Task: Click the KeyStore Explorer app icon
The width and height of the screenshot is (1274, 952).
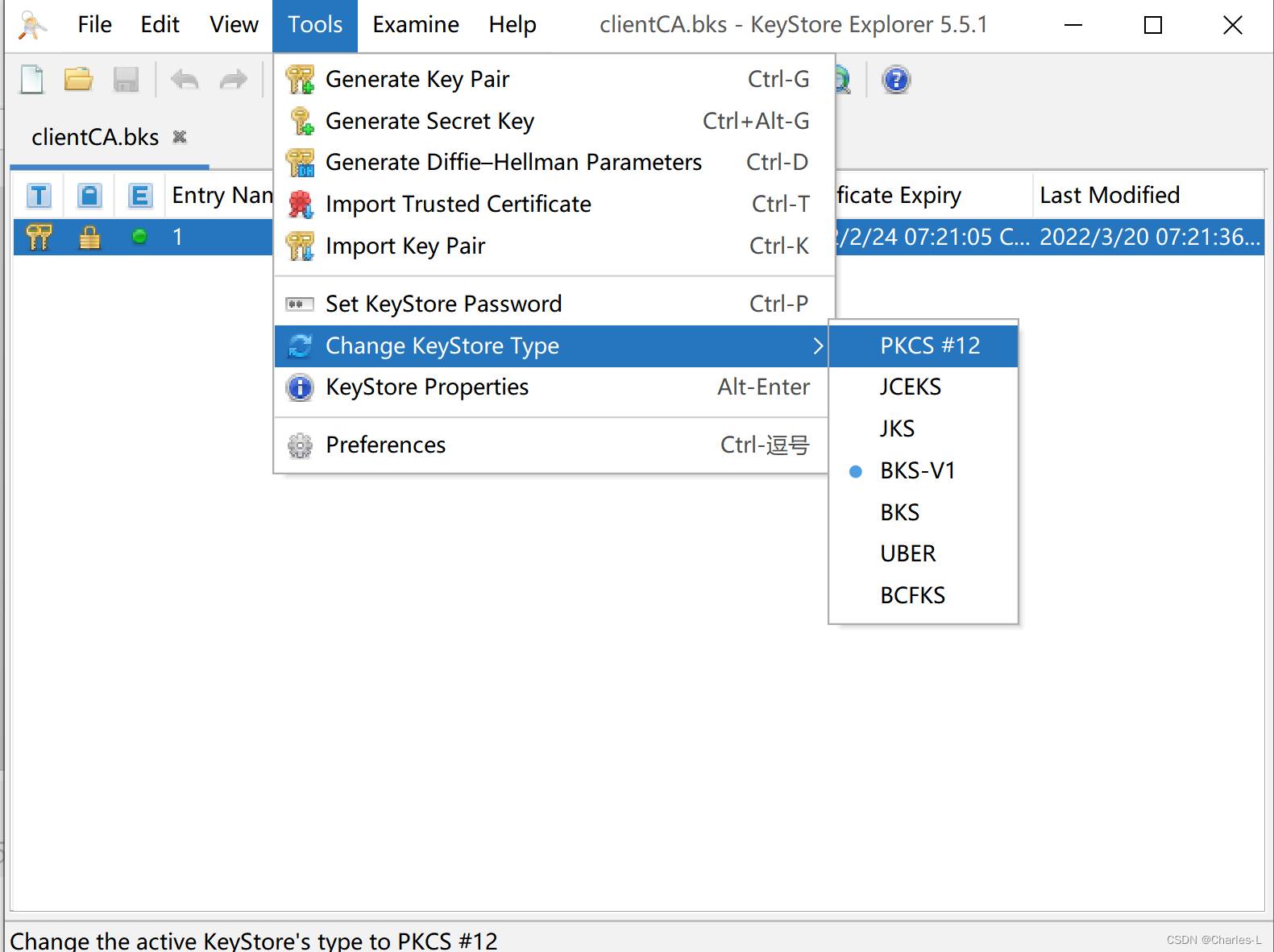Action: tap(32, 25)
